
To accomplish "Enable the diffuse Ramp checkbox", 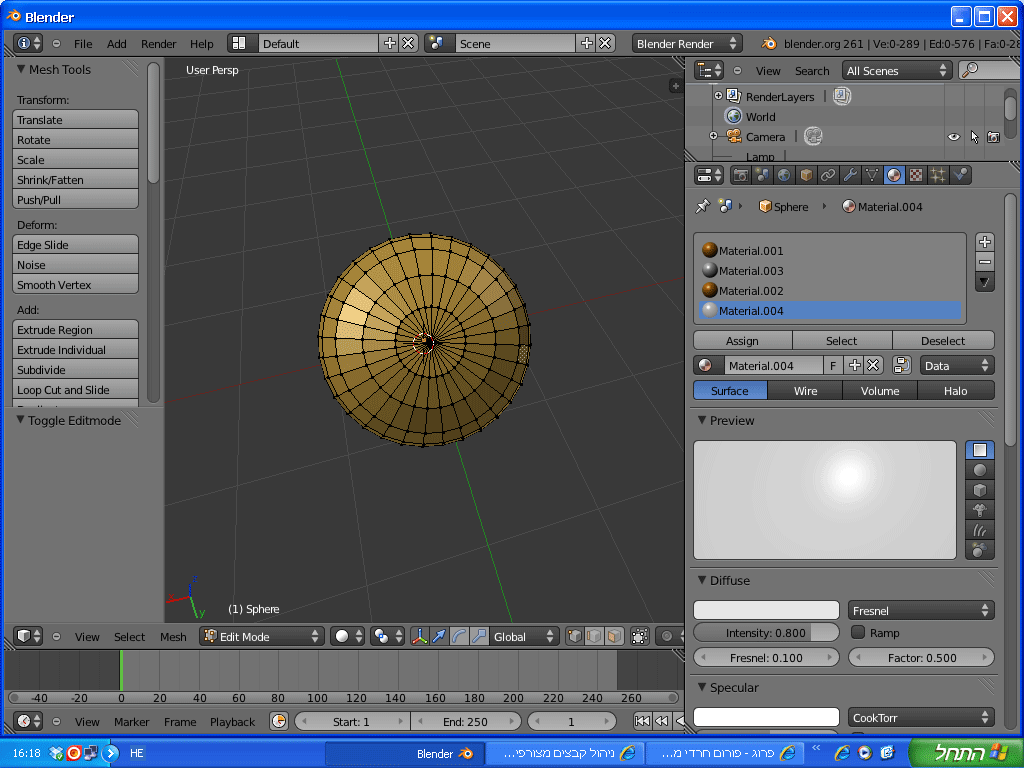I will pos(858,633).
